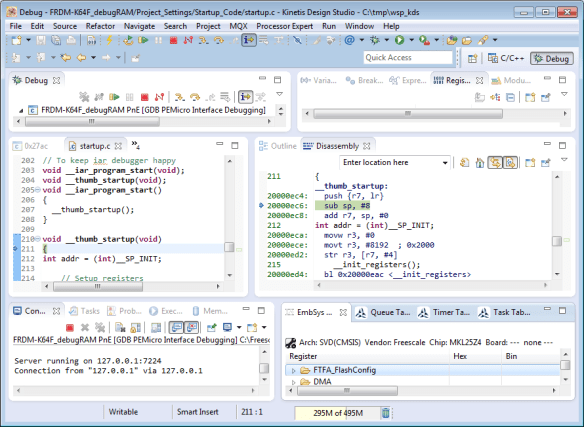This screenshot has height=427, width=584.
Task: Toggle Instruction Stepping Mode in main toolbar
Action: (249, 40)
